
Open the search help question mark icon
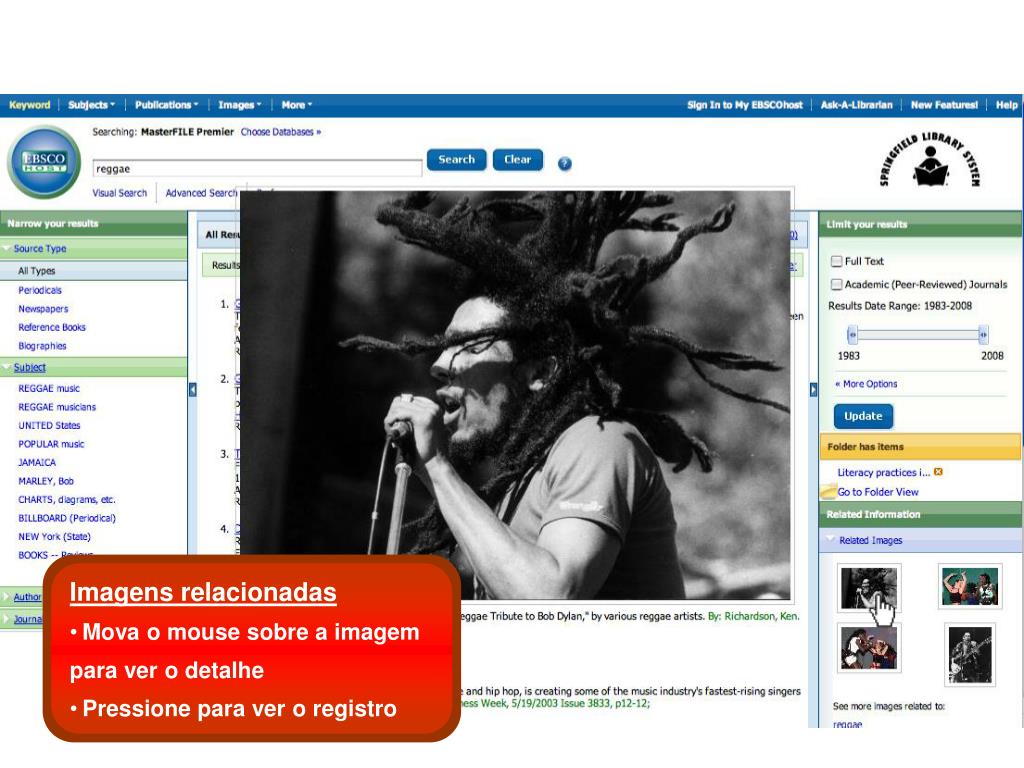click(565, 163)
